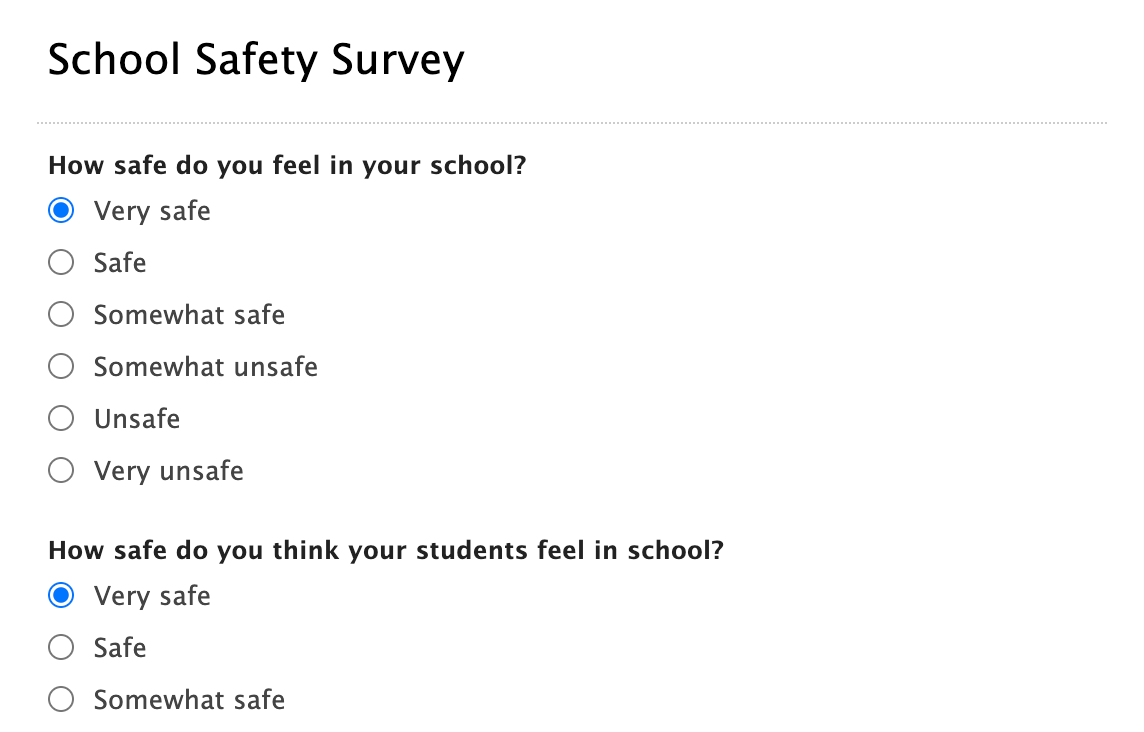Click the 'Unsafe' label text
The height and width of the screenshot is (732, 1144).
137,418
